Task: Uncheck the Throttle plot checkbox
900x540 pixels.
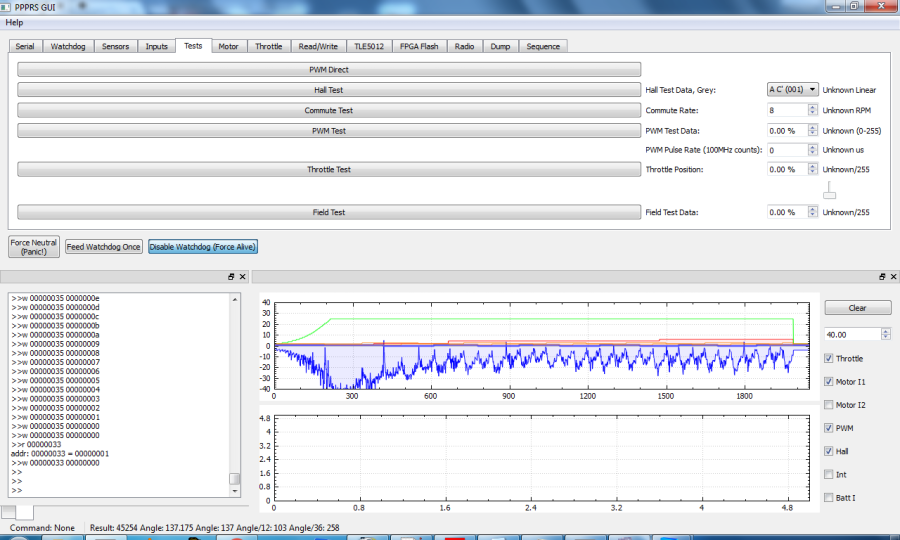Action: click(829, 358)
